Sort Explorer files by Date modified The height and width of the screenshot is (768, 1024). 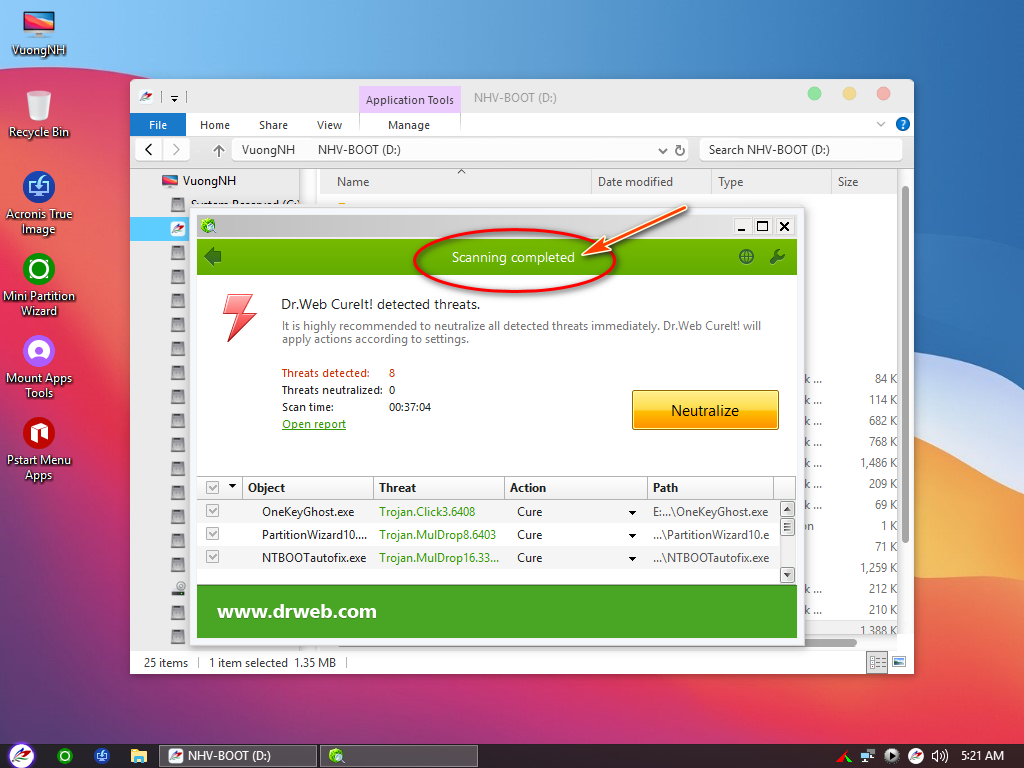[x=650, y=182]
